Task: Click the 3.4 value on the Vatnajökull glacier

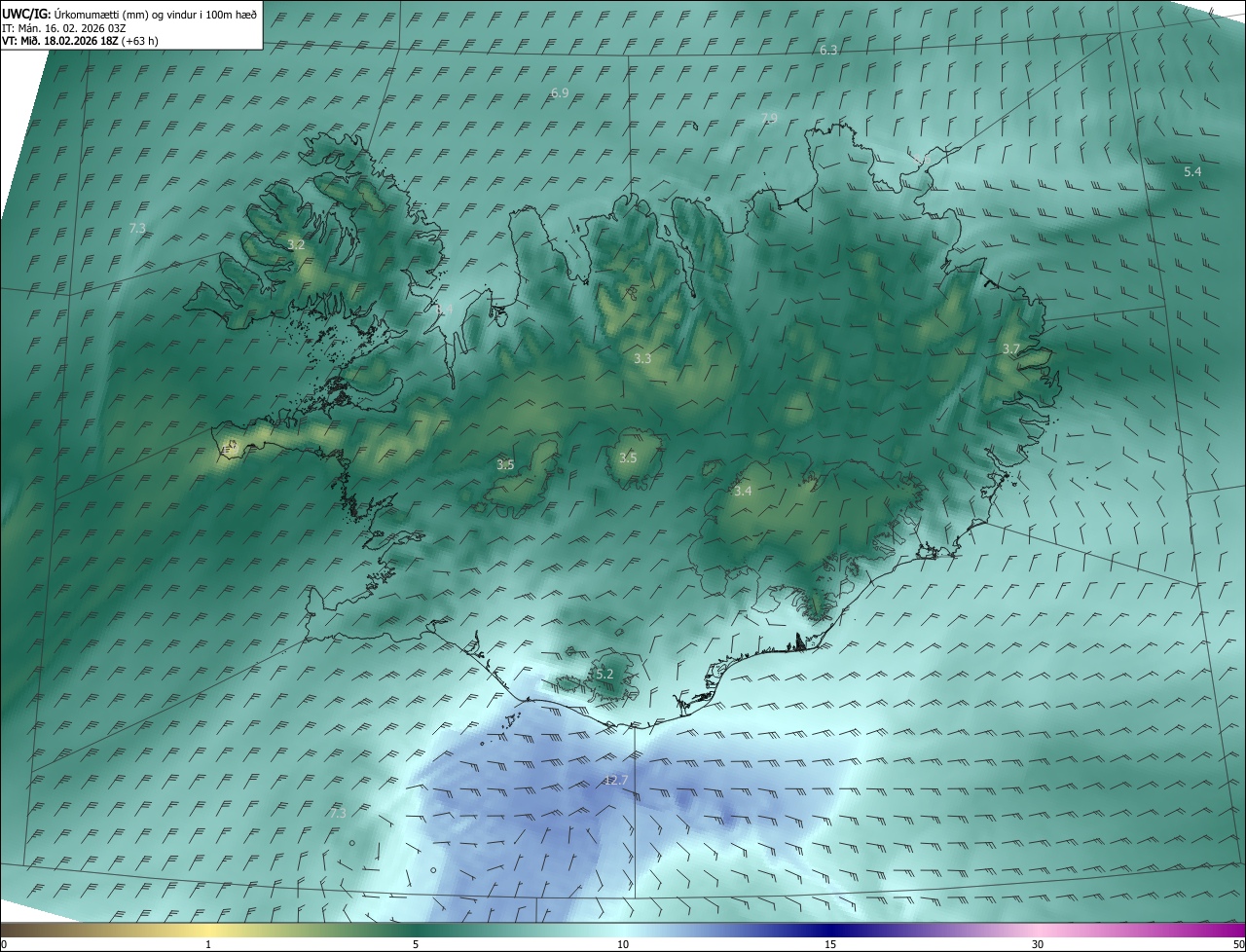Action: [x=743, y=491]
